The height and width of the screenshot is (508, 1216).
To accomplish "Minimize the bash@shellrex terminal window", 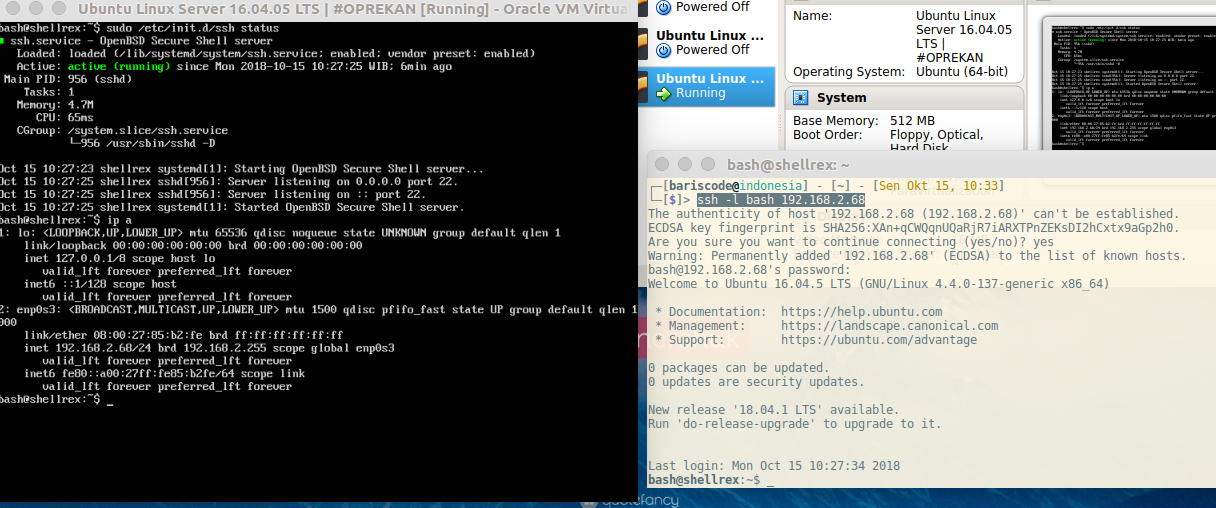I will point(685,164).
